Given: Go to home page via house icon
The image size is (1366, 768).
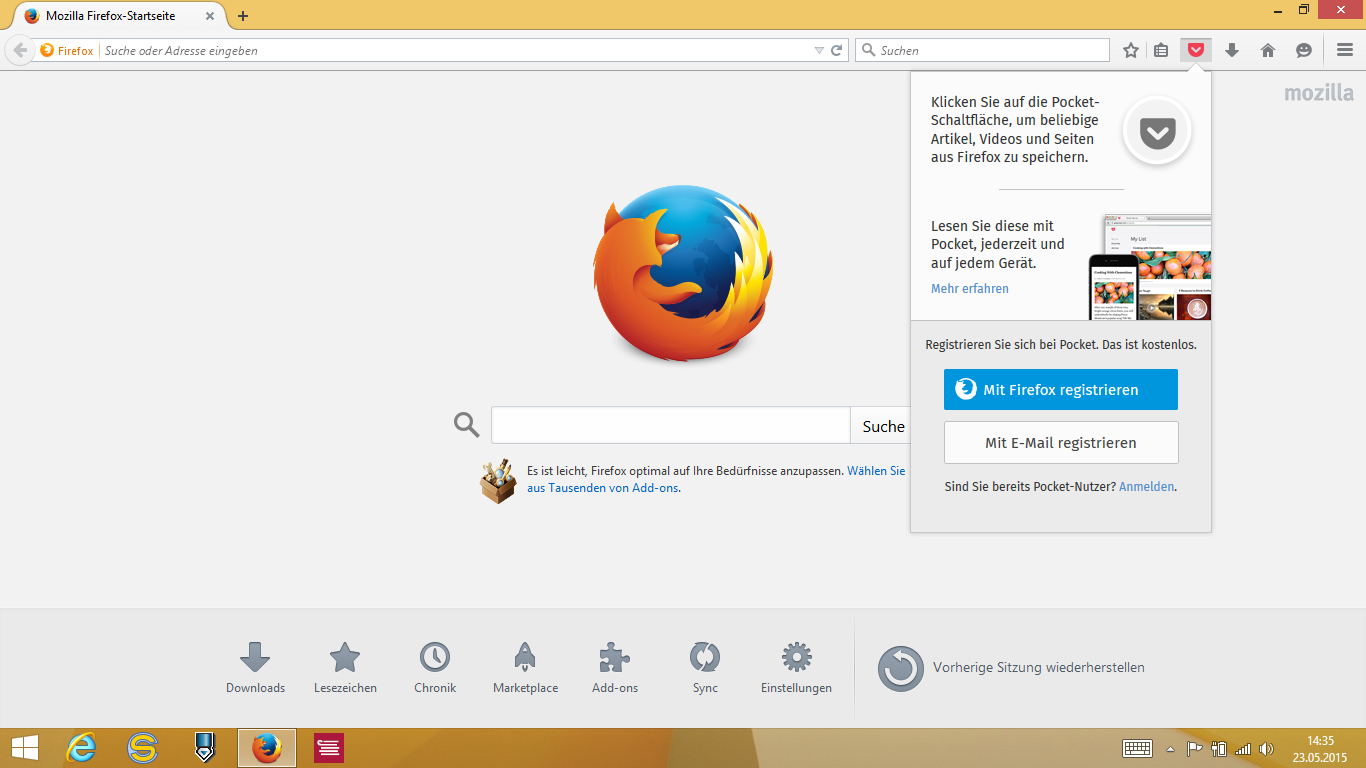Looking at the screenshot, I should [1268, 50].
